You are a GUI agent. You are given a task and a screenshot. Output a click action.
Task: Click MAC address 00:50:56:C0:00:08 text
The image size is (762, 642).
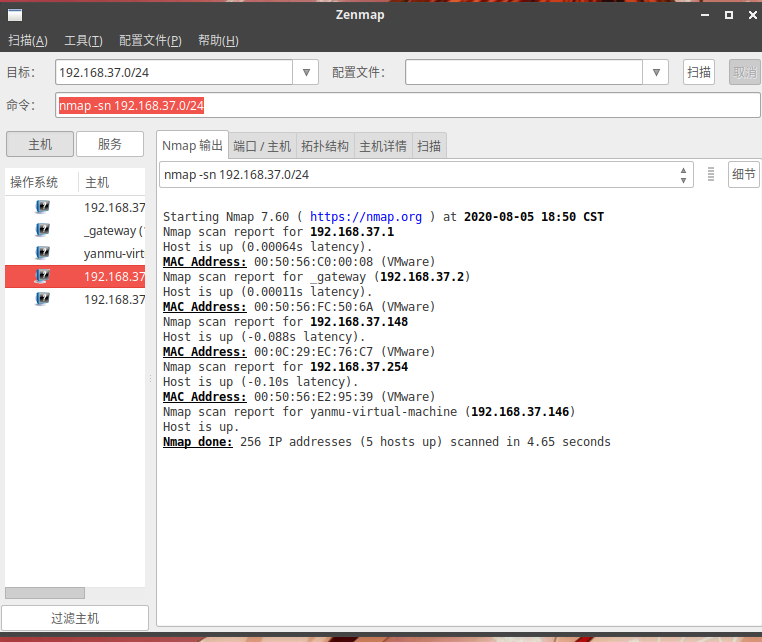[x=313, y=262]
